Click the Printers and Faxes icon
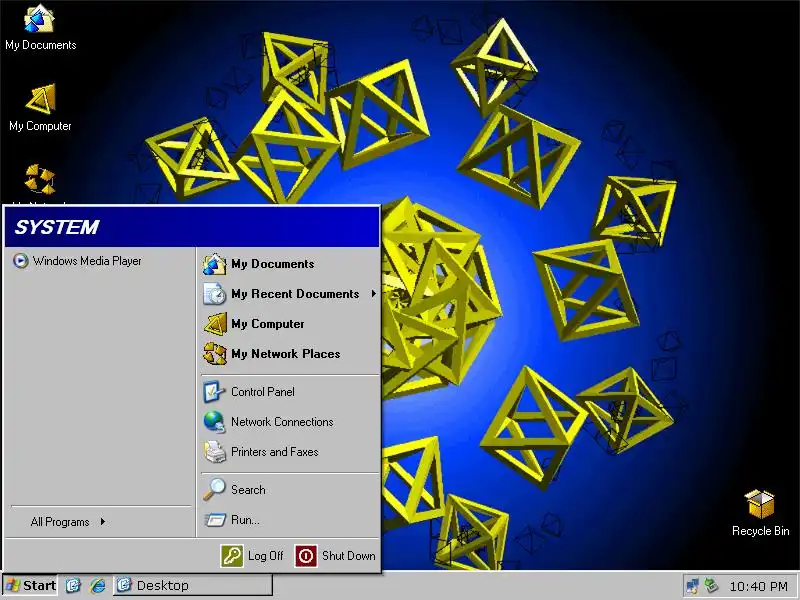 point(214,452)
